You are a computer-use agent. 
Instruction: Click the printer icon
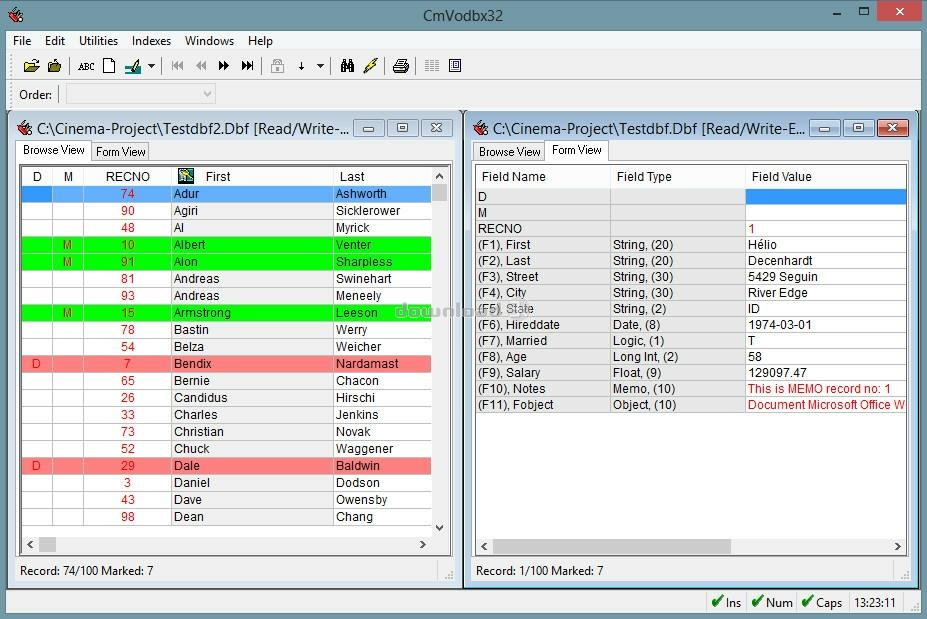coord(400,66)
